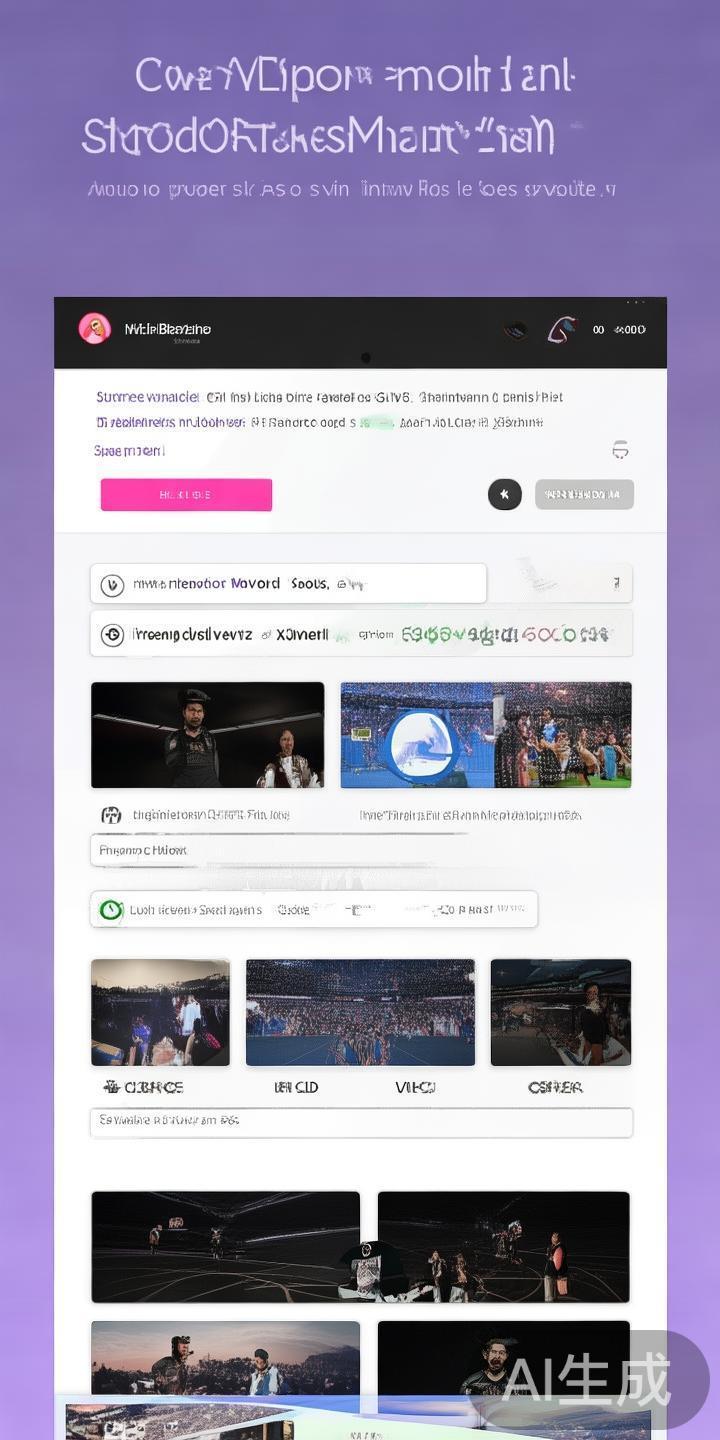Open the wide crowd stadium thumbnail in the middle row
This screenshot has width=720, height=1440.
(x=360, y=1012)
